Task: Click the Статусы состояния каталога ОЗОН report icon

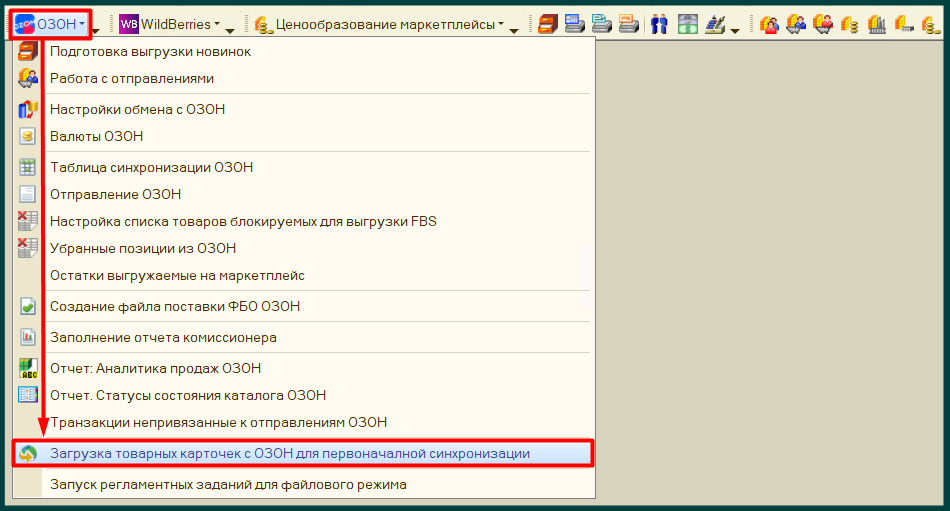Action: [27, 395]
